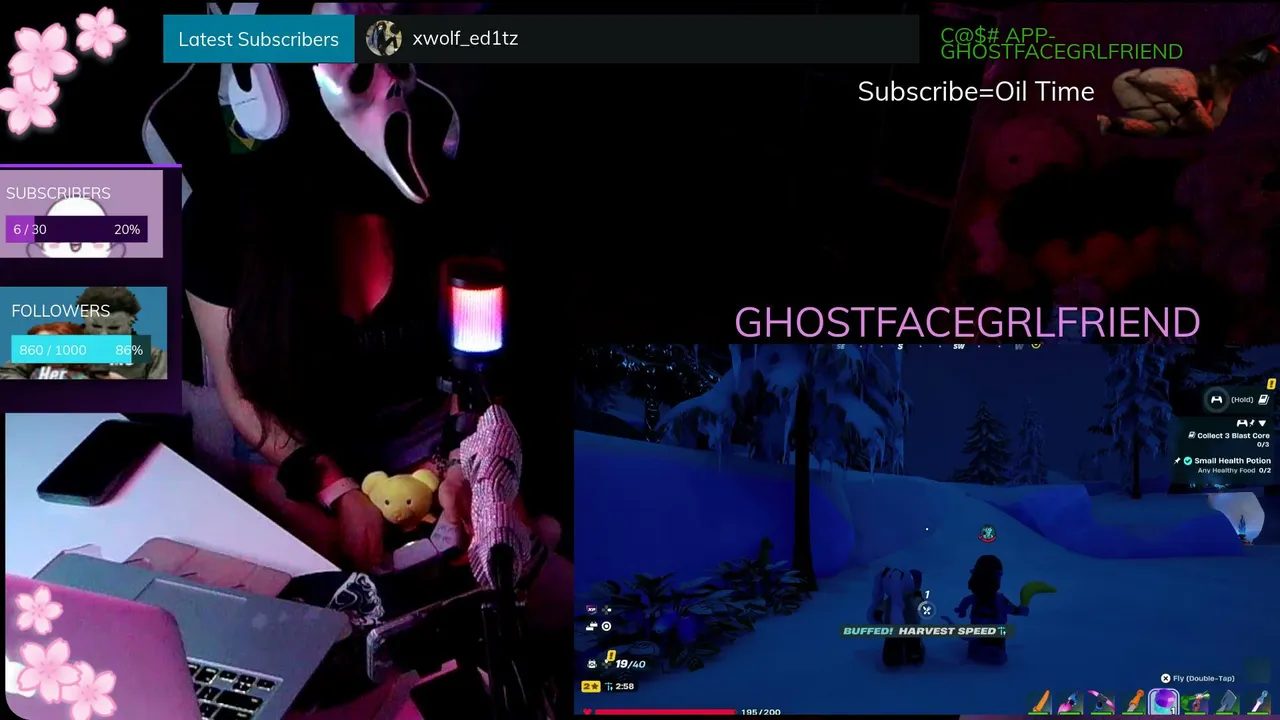
Task: Click the harvest buff icon beside 2:58
Action: [x=609, y=686]
